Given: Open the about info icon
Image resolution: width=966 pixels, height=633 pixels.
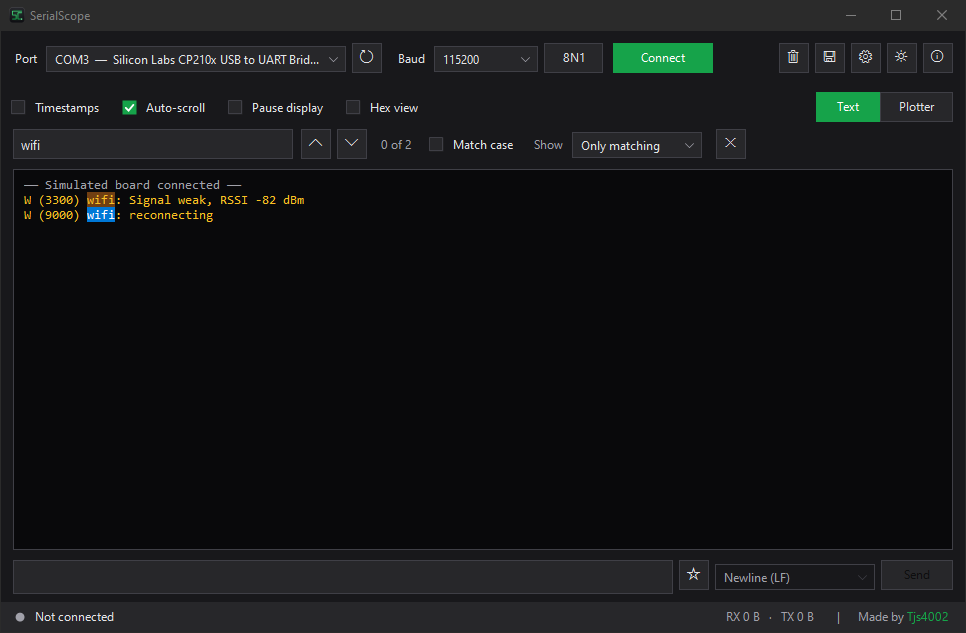Looking at the screenshot, I should tap(938, 58).
